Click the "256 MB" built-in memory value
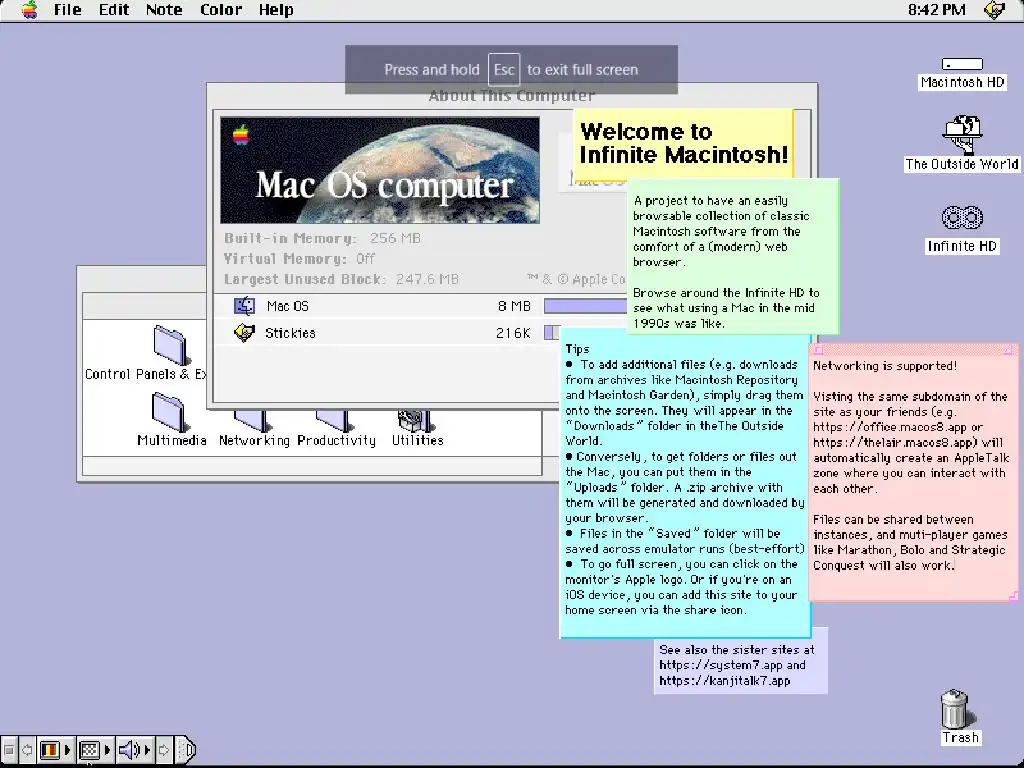 [x=395, y=238]
